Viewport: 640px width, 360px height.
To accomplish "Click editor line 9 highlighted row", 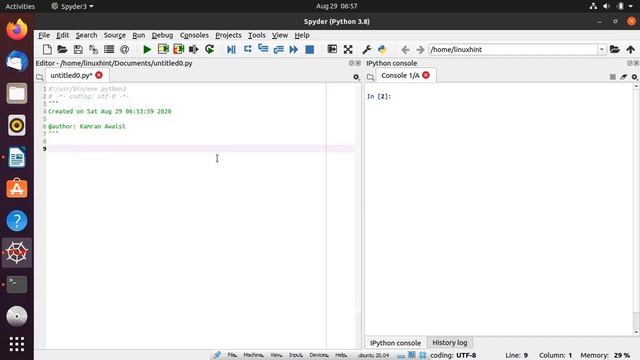I will [x=200, y=149].
